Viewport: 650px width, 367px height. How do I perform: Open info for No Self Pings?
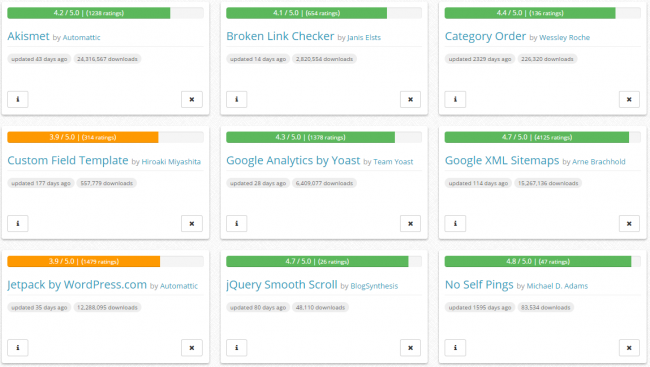455,348
